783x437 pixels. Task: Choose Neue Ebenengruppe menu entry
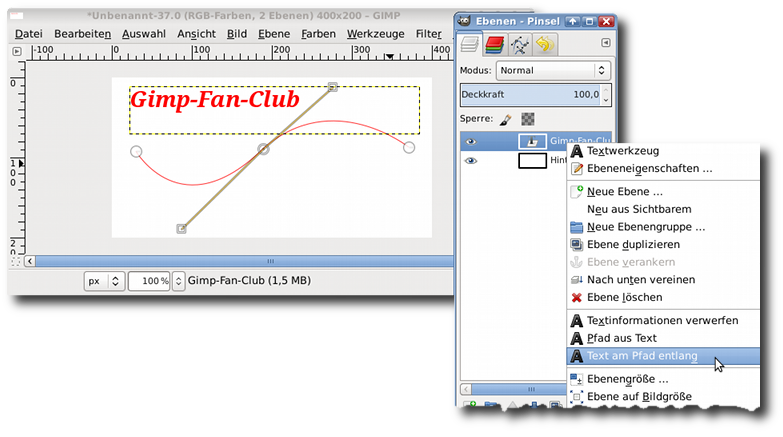click(663, 227)
